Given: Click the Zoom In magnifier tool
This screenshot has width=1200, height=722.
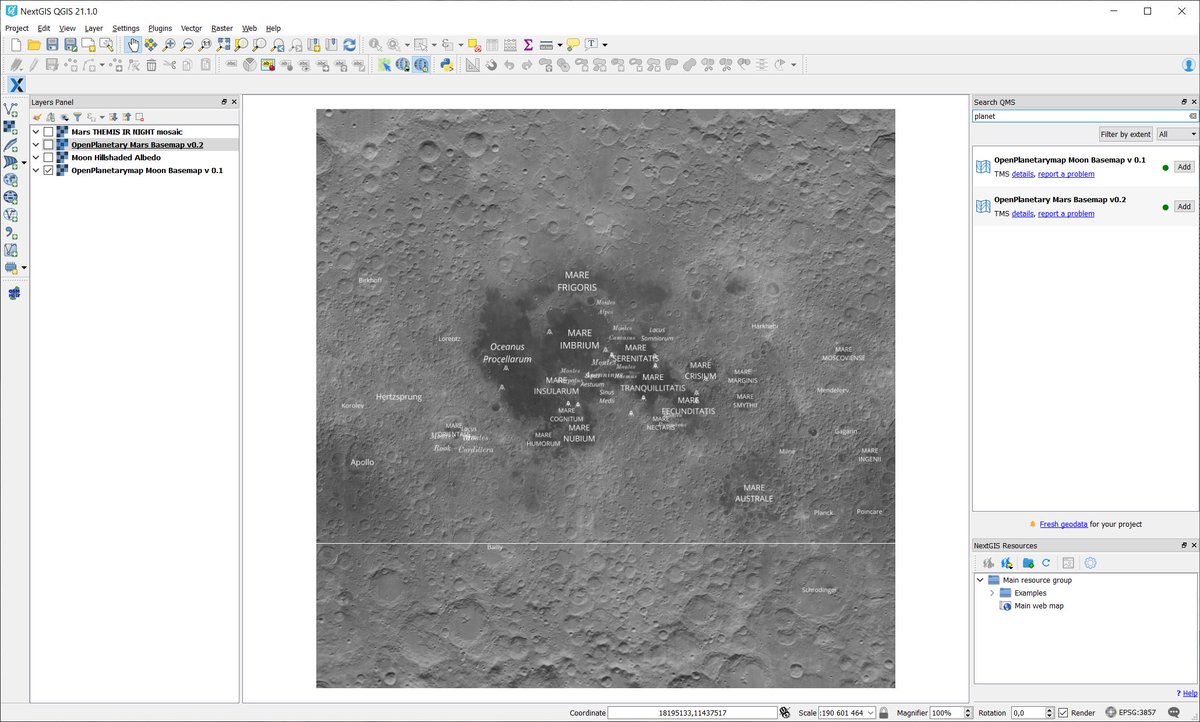Looking at the screenshot, I should (x=169, y=45).
